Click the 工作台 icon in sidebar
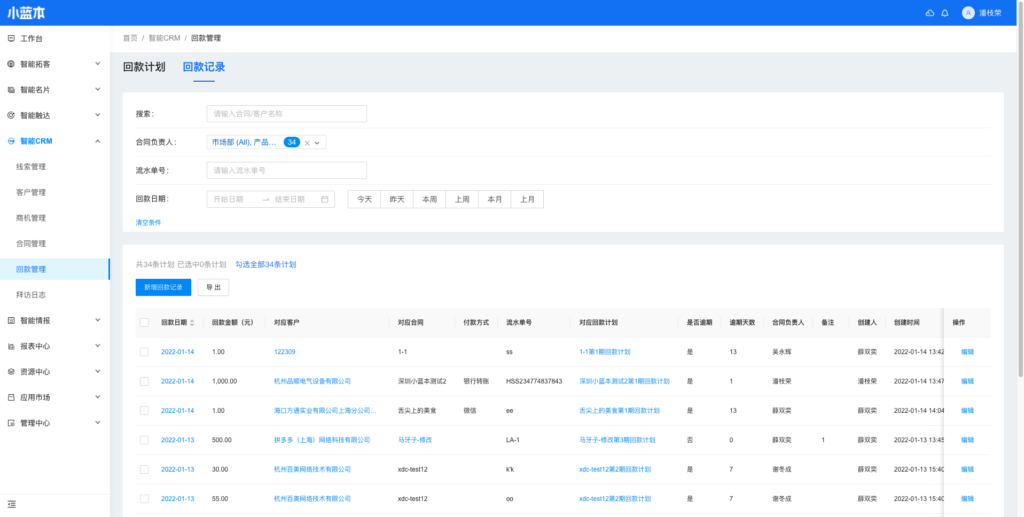This screenshot has width=1024, height=517. click(x=11, y=38)
